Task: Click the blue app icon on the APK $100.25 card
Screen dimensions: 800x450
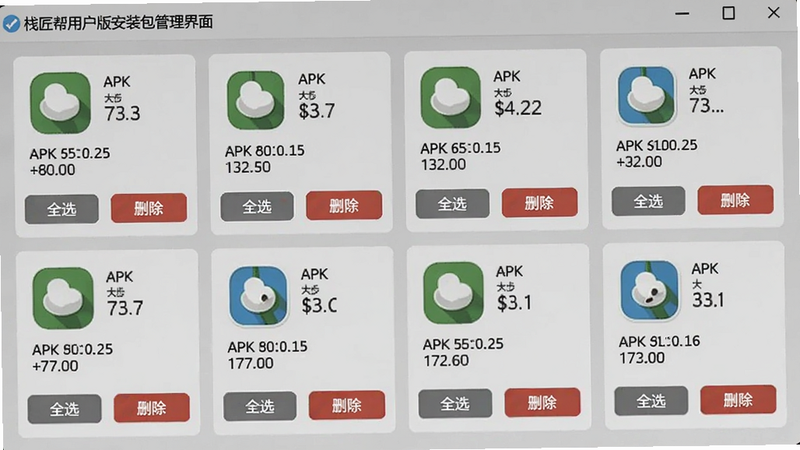Action: coord(646,95)
